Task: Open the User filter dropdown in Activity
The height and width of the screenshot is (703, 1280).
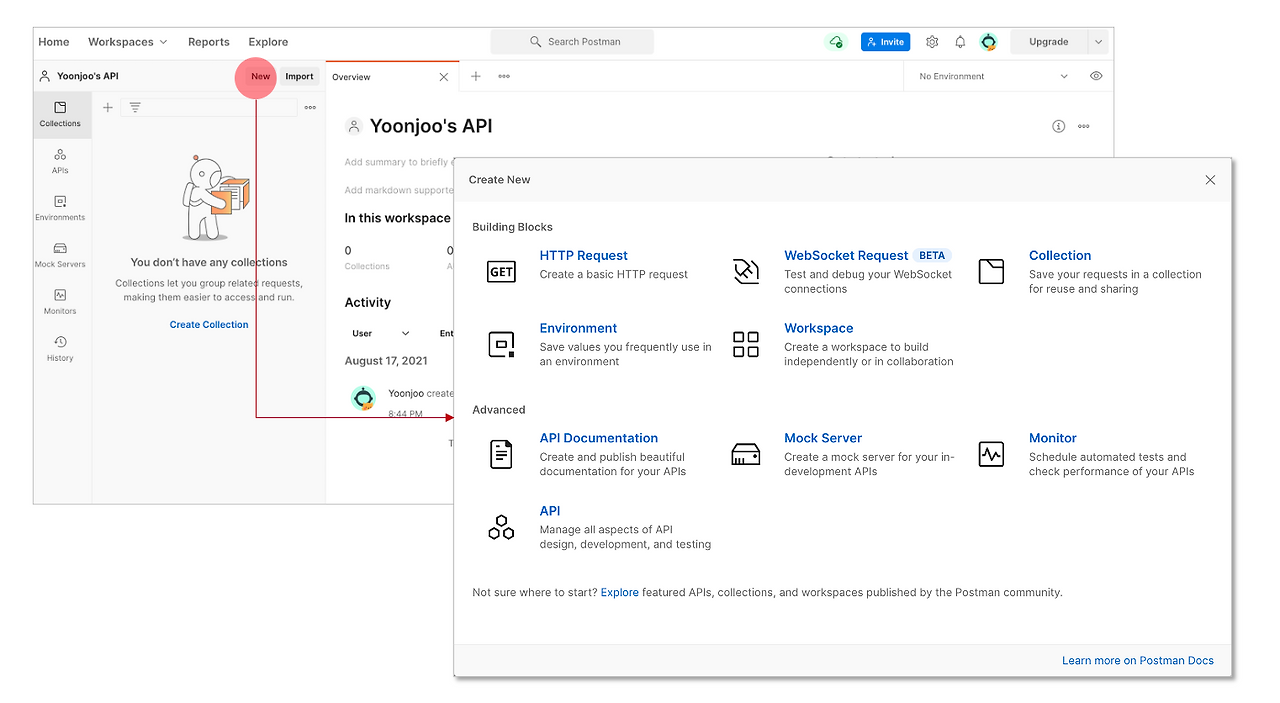Action: 381,333
